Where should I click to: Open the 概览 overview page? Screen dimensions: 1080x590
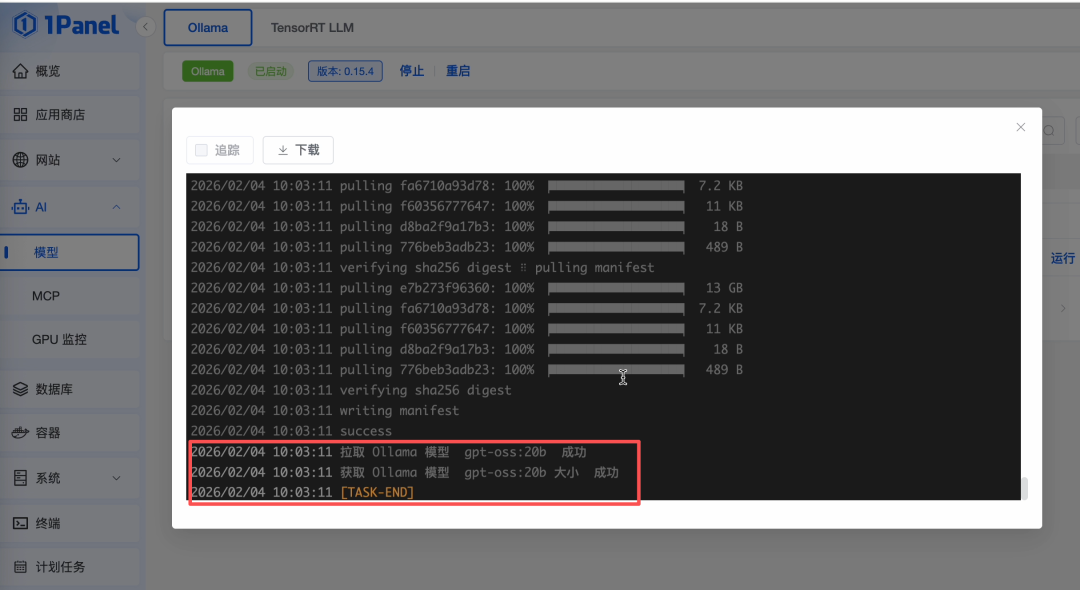(x=70, y=71)
